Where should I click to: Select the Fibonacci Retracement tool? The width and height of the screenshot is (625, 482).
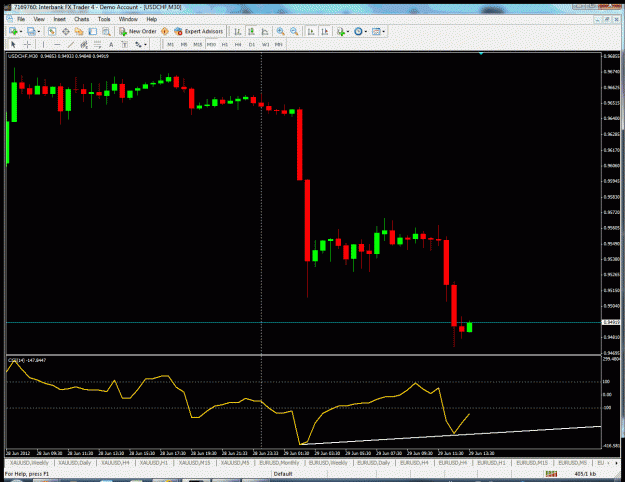tap(98, 44)
